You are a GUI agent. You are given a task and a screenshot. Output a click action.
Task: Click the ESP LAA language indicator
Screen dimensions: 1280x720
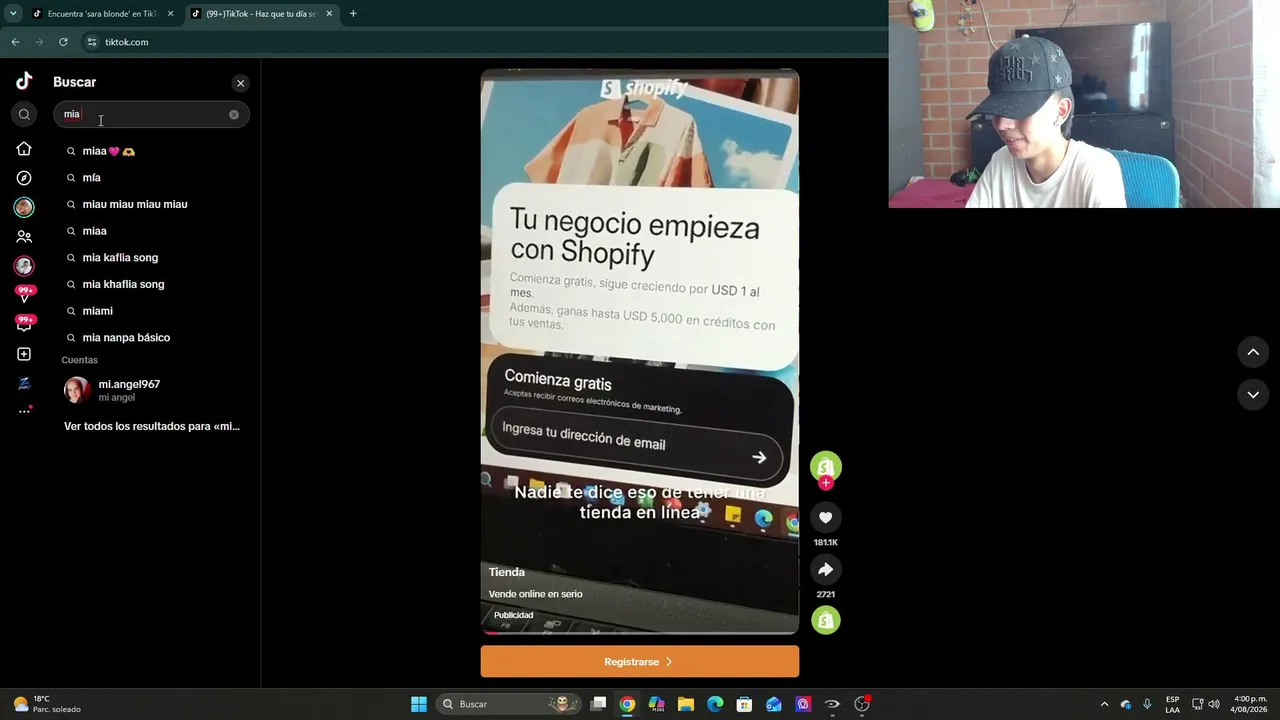click(1172, 704)
